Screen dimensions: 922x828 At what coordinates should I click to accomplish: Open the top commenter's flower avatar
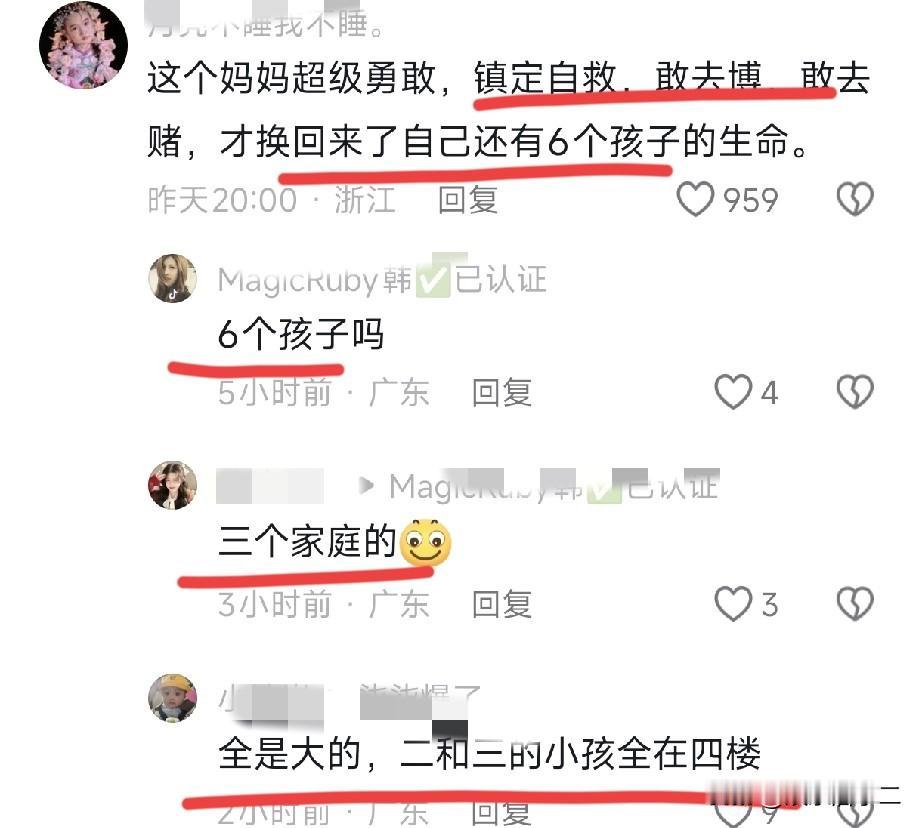83,45
